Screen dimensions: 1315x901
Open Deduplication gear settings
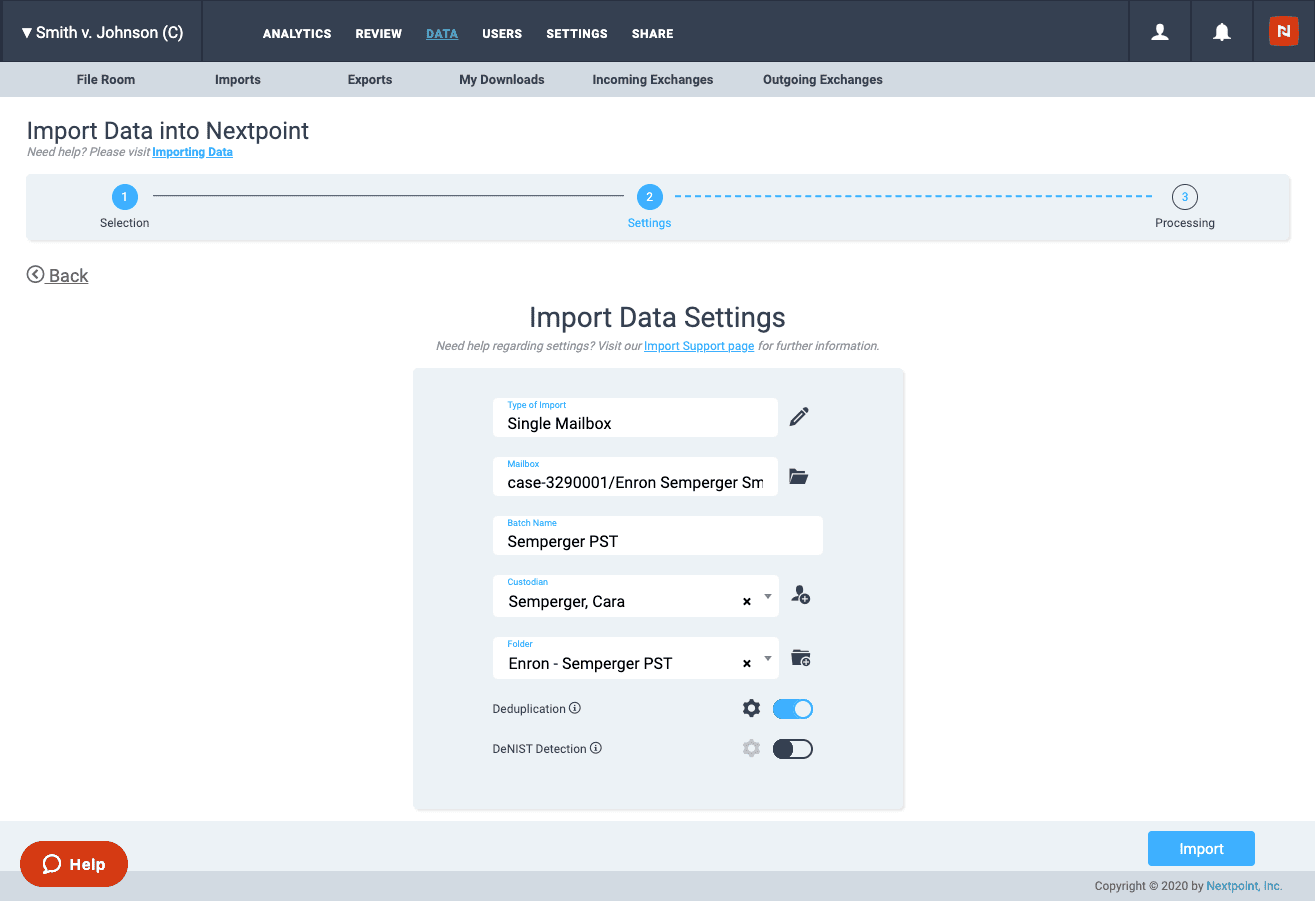coord(751,708)
